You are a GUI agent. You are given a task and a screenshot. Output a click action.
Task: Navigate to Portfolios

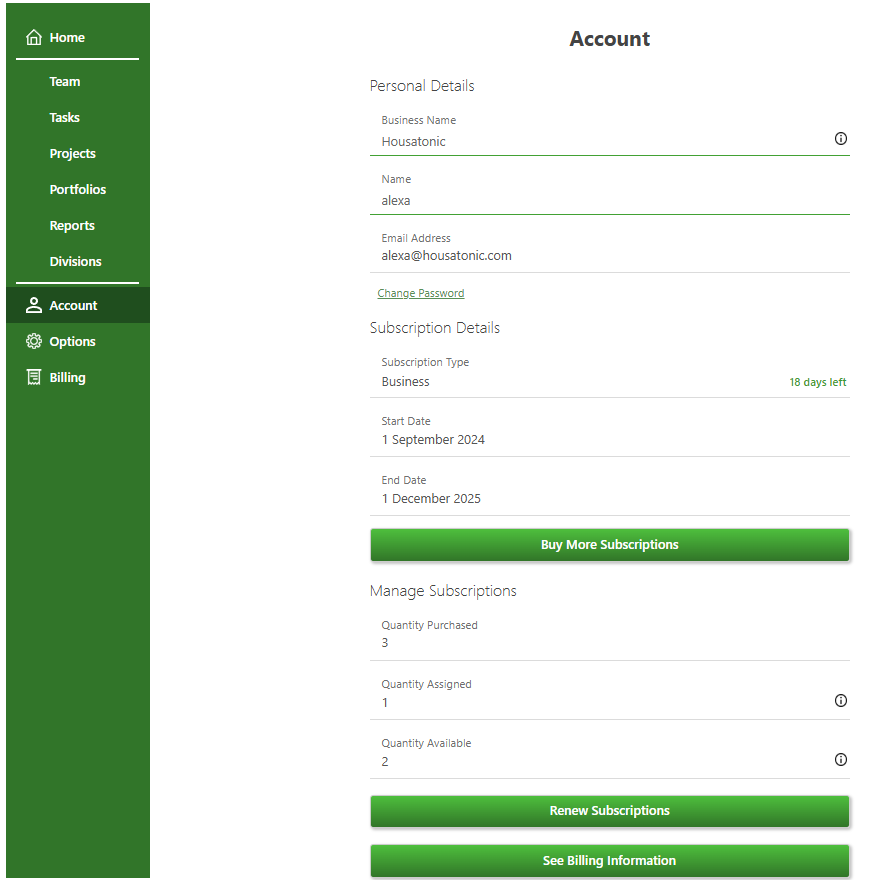pos(78,190)
